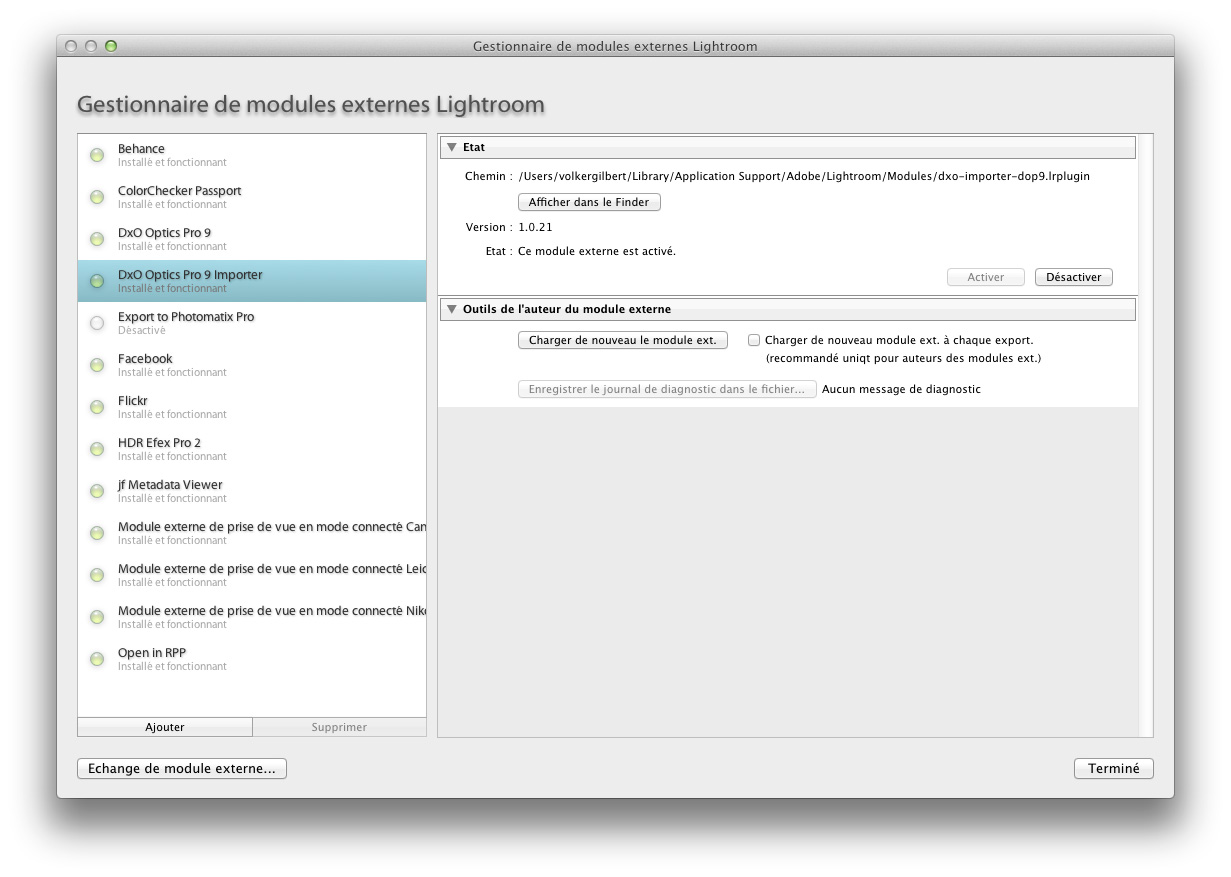
Task: Click the grey disabled dot for Export to Photomatix Pro
Action: (x=97, y=323)
